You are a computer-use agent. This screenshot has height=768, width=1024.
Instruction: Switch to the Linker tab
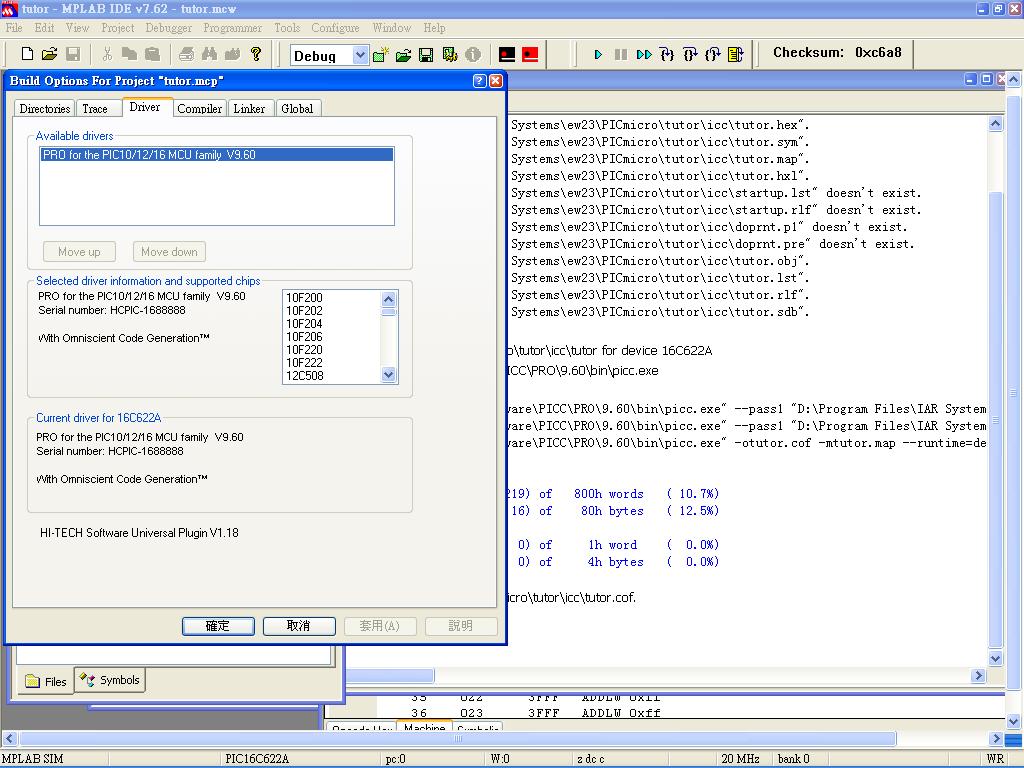pyautogui.click(x=249, y=108)
